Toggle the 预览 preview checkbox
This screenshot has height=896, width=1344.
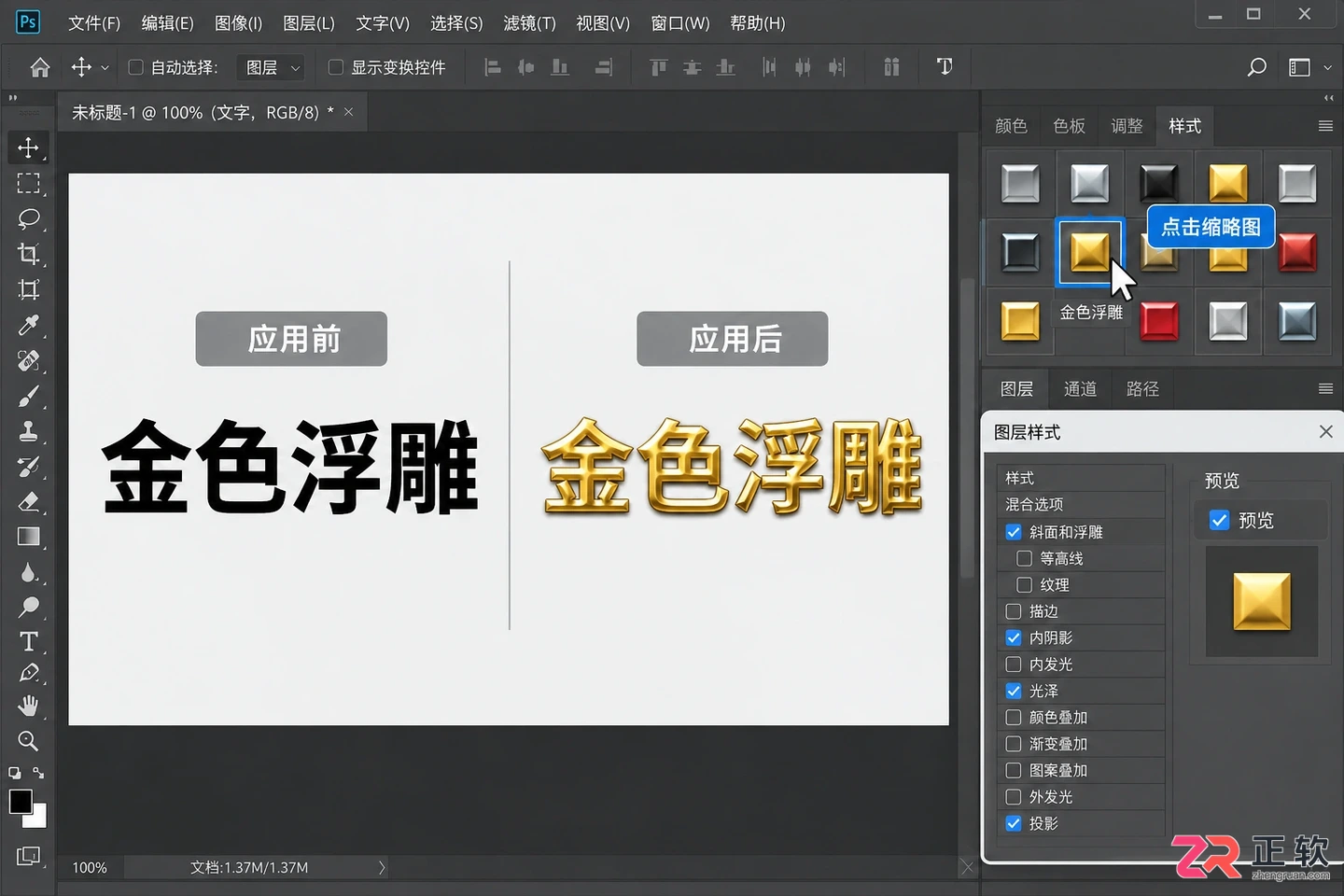[x=1219, y=520]
